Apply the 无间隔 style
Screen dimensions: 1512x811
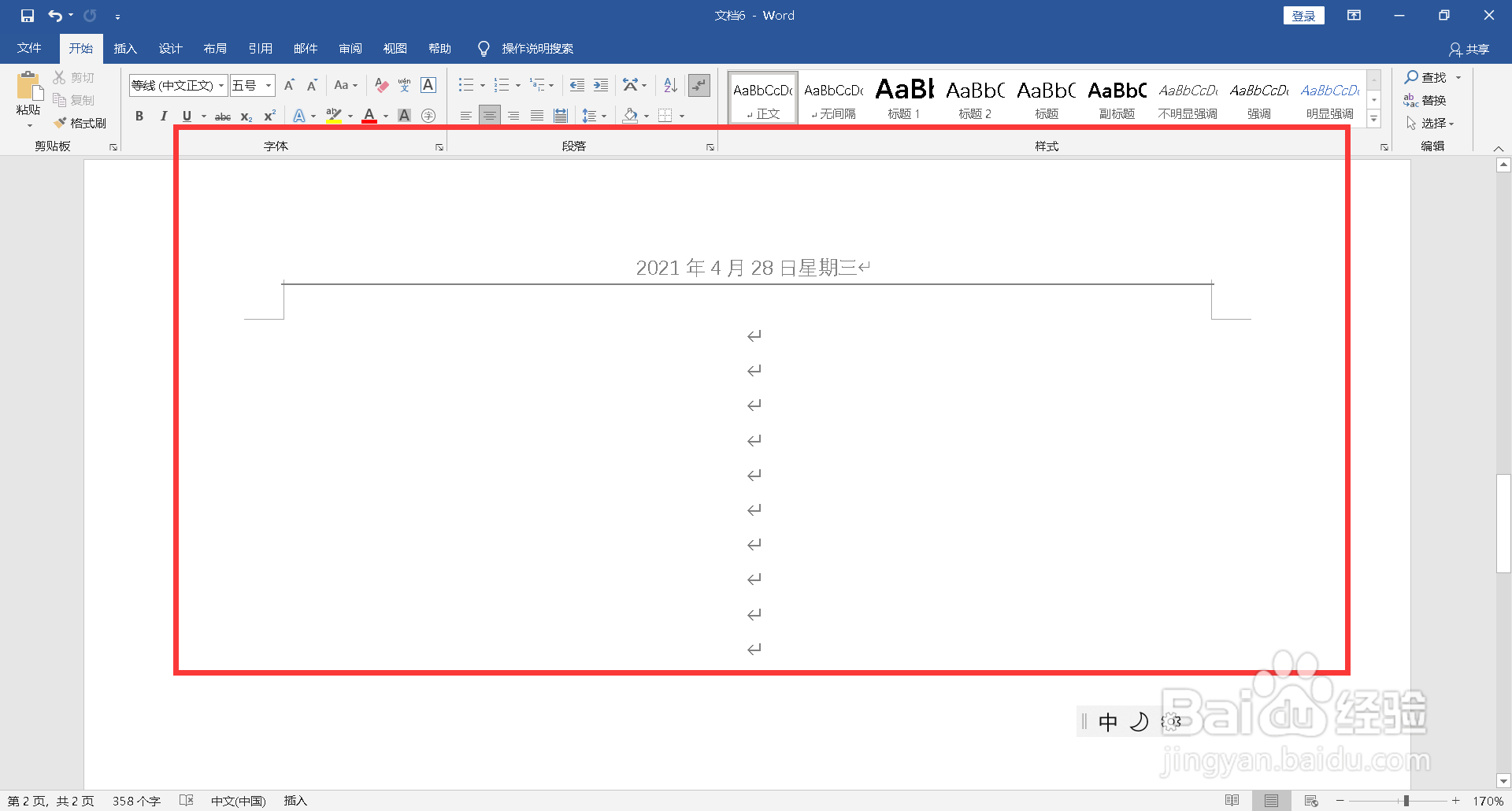pos(833,98)
